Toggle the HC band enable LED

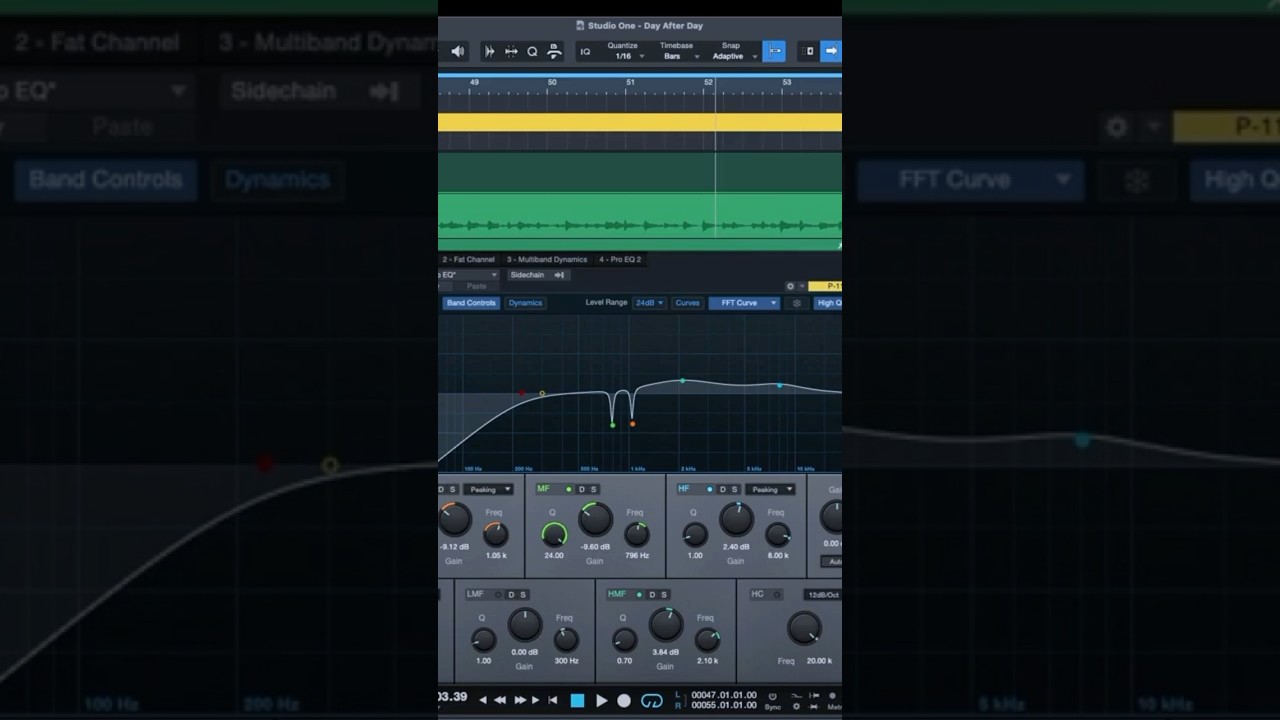[776, 594]
